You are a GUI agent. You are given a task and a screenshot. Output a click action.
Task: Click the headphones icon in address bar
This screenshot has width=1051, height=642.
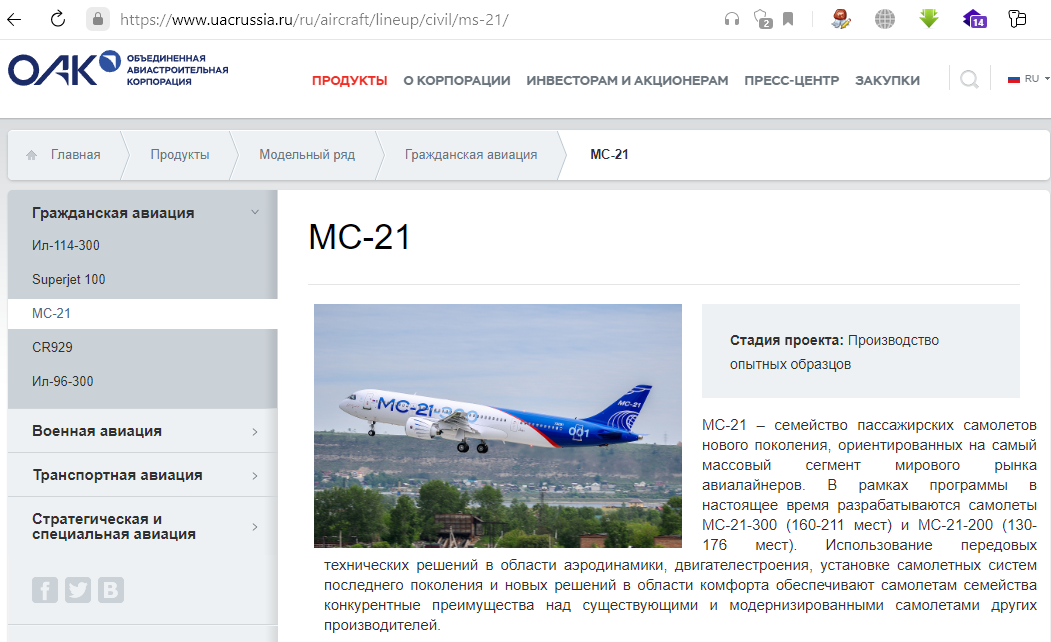point(732,19)
